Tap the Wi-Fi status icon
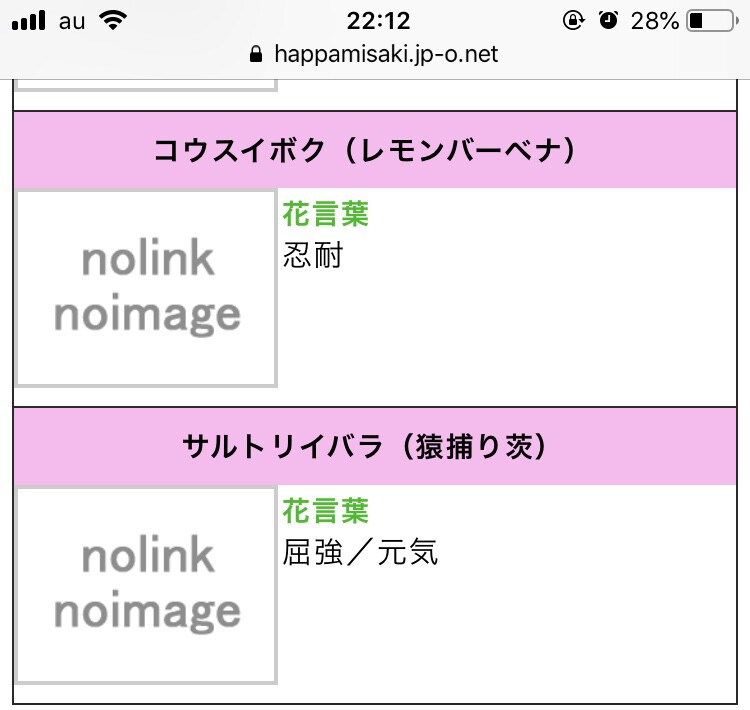Screen dimensions: 750x710 pos(113,21)
